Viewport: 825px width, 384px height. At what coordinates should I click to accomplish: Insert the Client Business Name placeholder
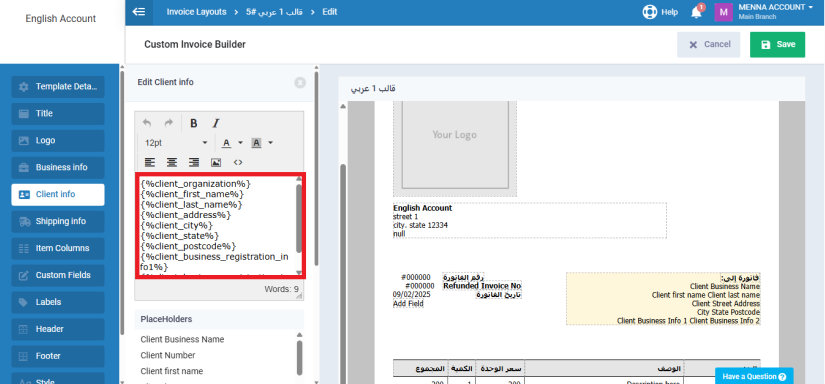point(182,339)
